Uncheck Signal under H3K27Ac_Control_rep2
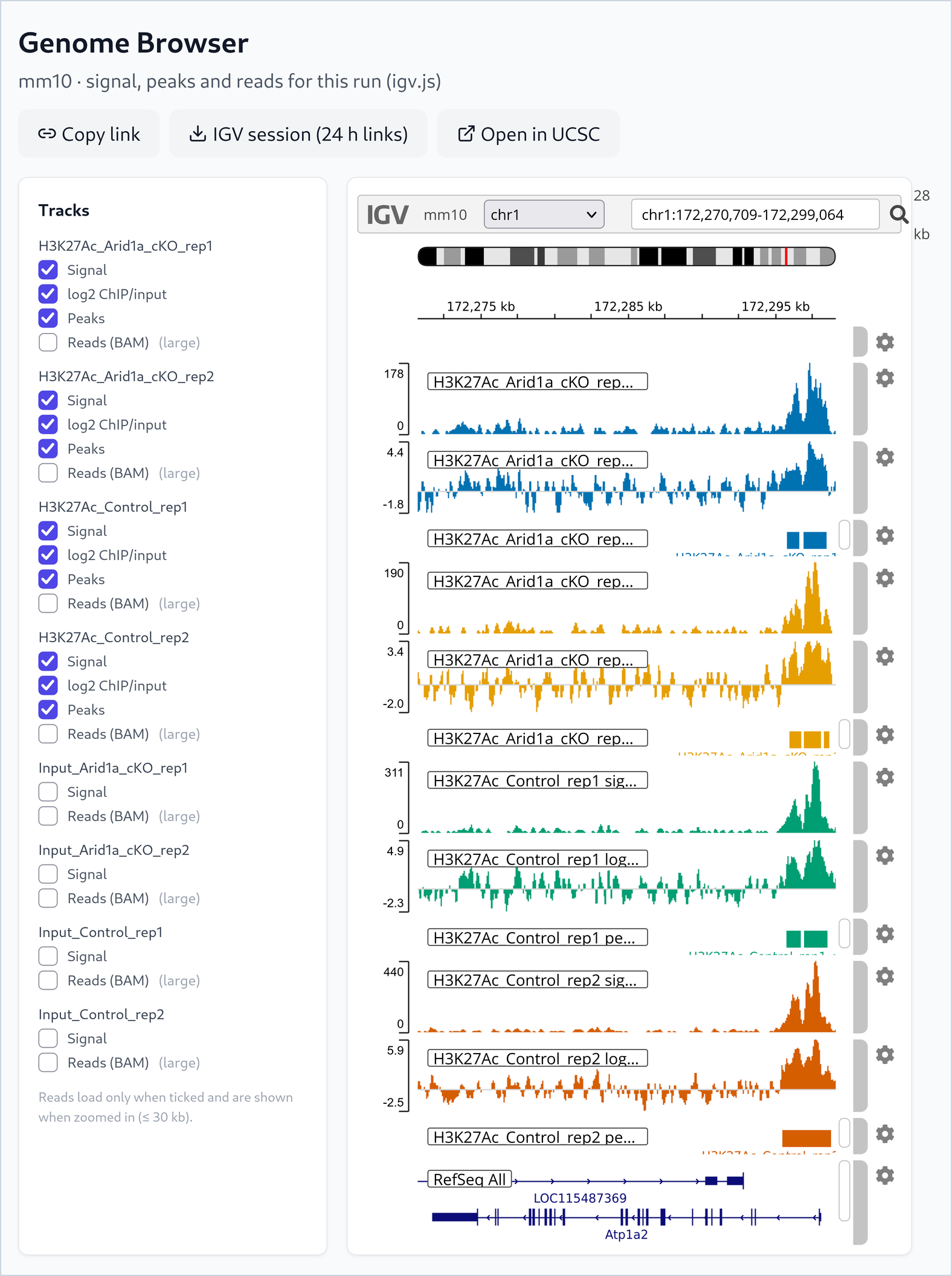Image resolution: width=952 pixels, height=1276 pixels. [48, 662]
